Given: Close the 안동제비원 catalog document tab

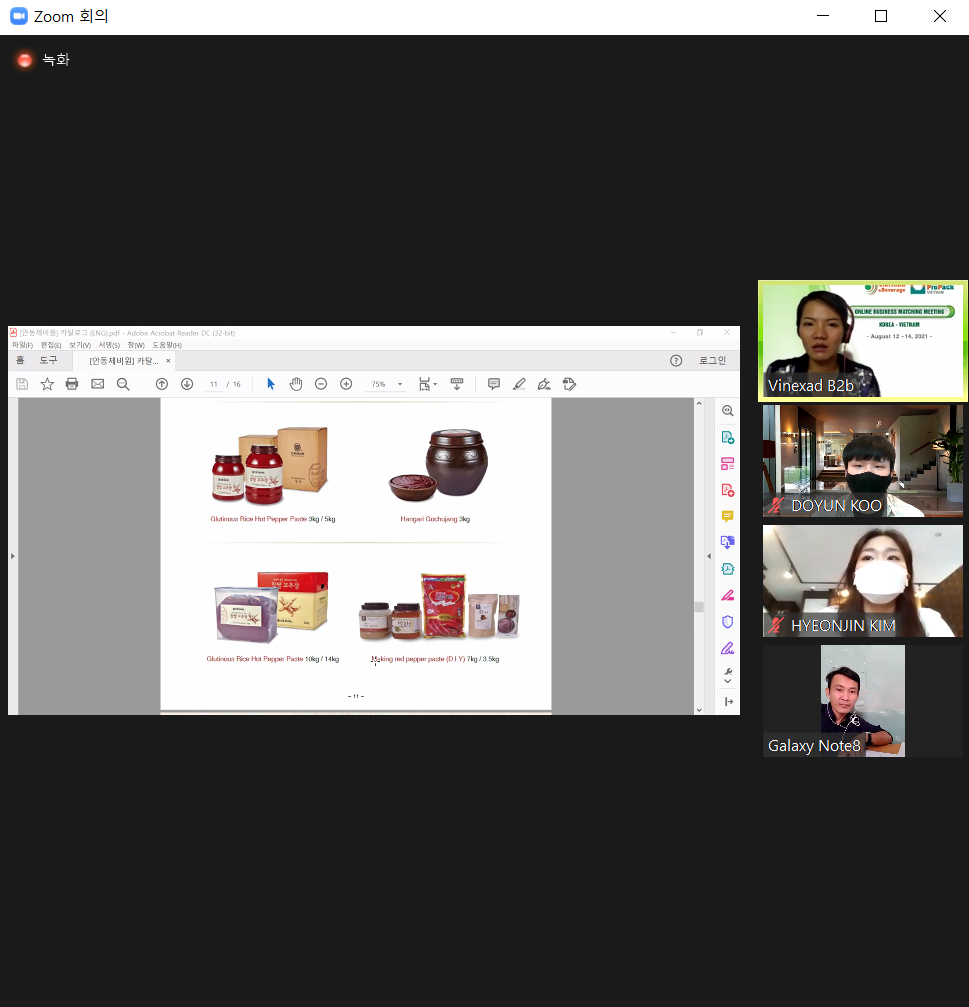Looking at the screenshot, I should [x=168, y=361].
